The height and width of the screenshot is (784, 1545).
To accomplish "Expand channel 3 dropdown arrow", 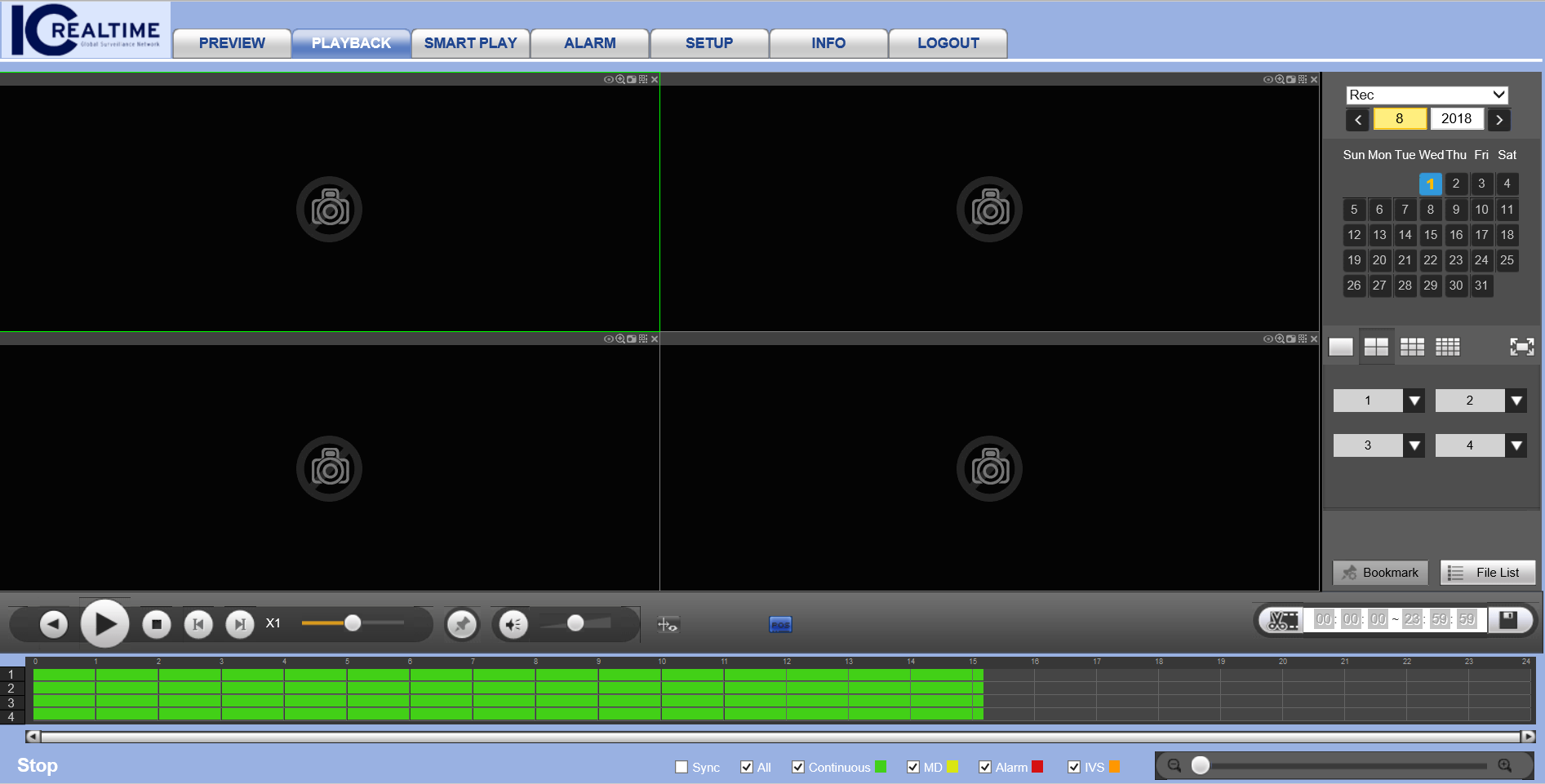I will tap(1414, 445).
